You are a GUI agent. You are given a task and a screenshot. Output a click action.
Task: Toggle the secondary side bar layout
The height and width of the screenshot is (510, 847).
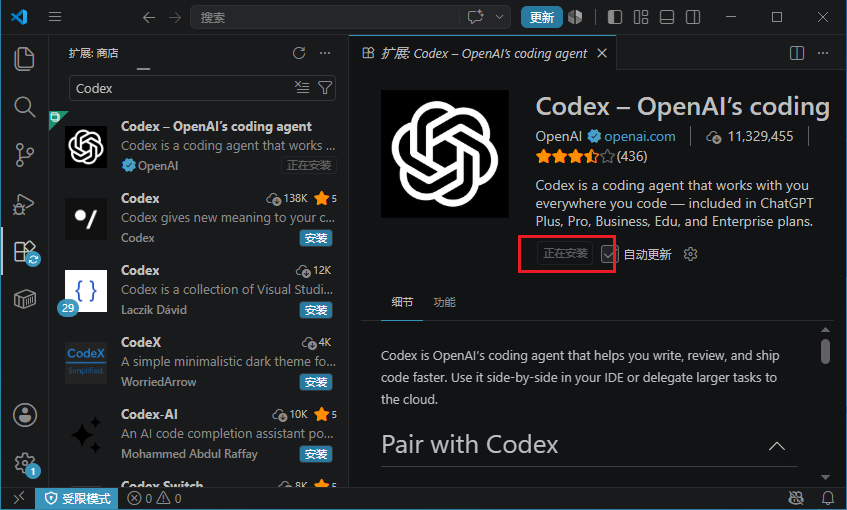coord(693,17)
